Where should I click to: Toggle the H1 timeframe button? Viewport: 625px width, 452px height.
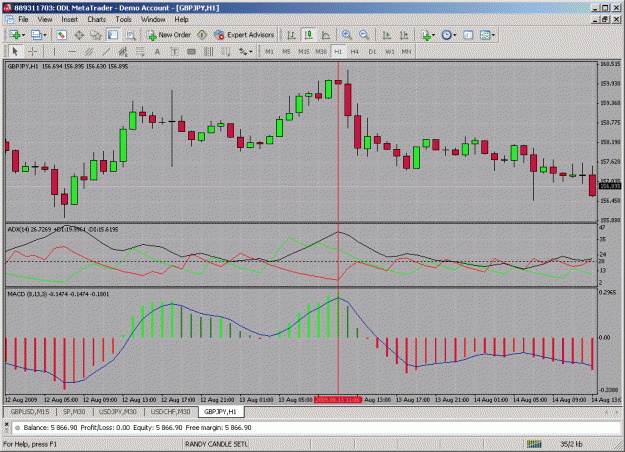coord(338,51)
